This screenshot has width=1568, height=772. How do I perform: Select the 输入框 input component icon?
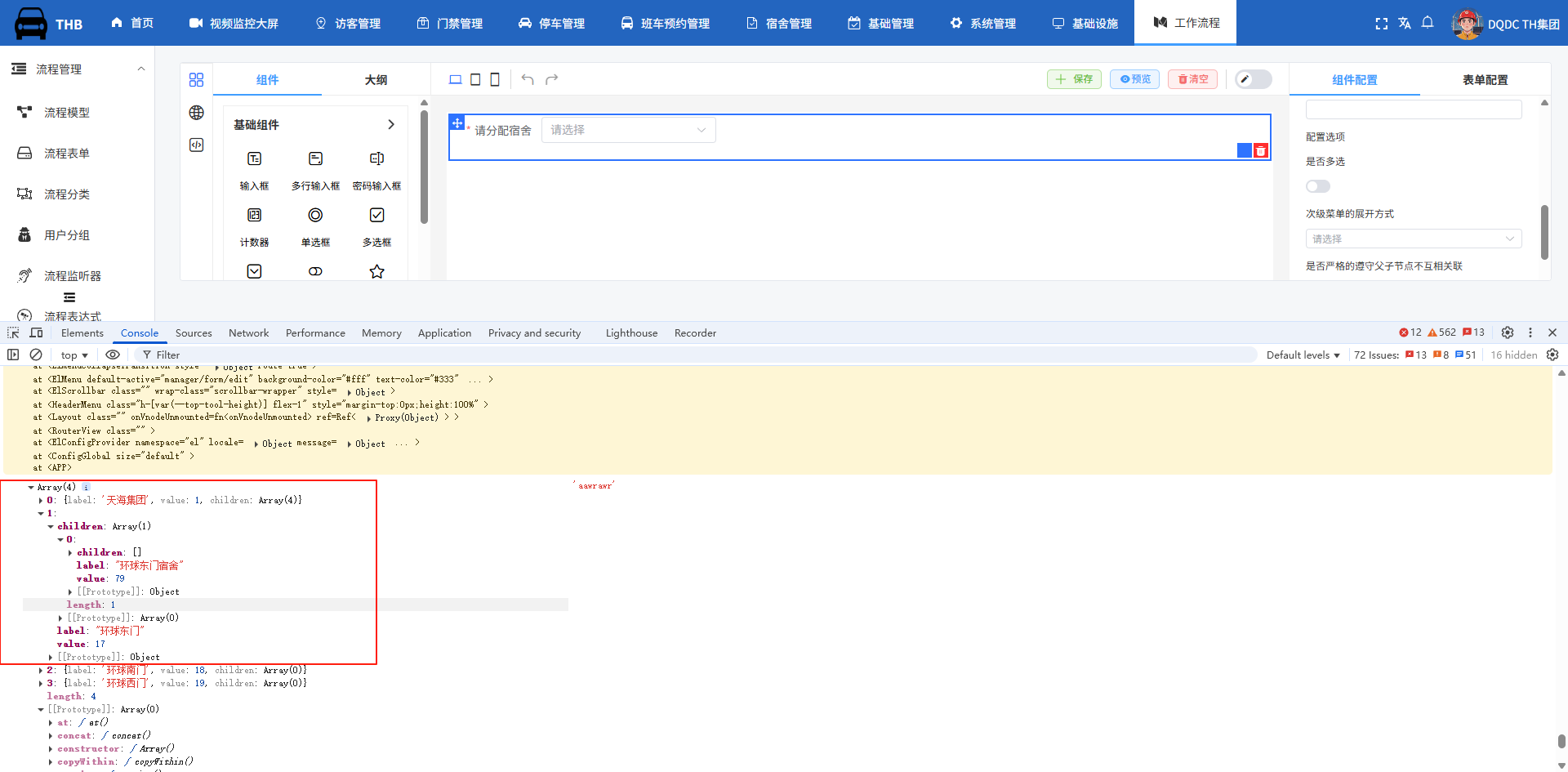pos(254,158)
